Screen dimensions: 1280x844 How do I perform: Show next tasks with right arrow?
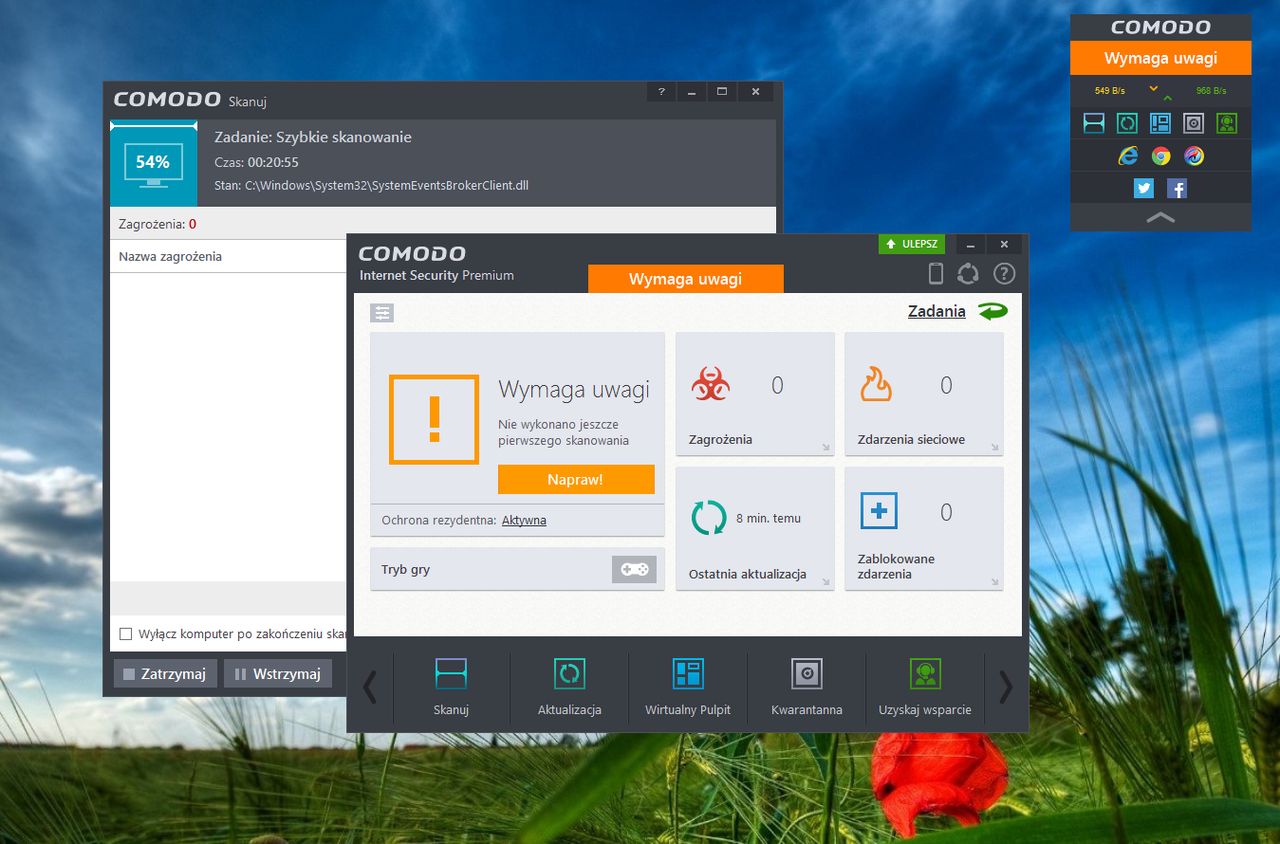tap(1006, 687)
